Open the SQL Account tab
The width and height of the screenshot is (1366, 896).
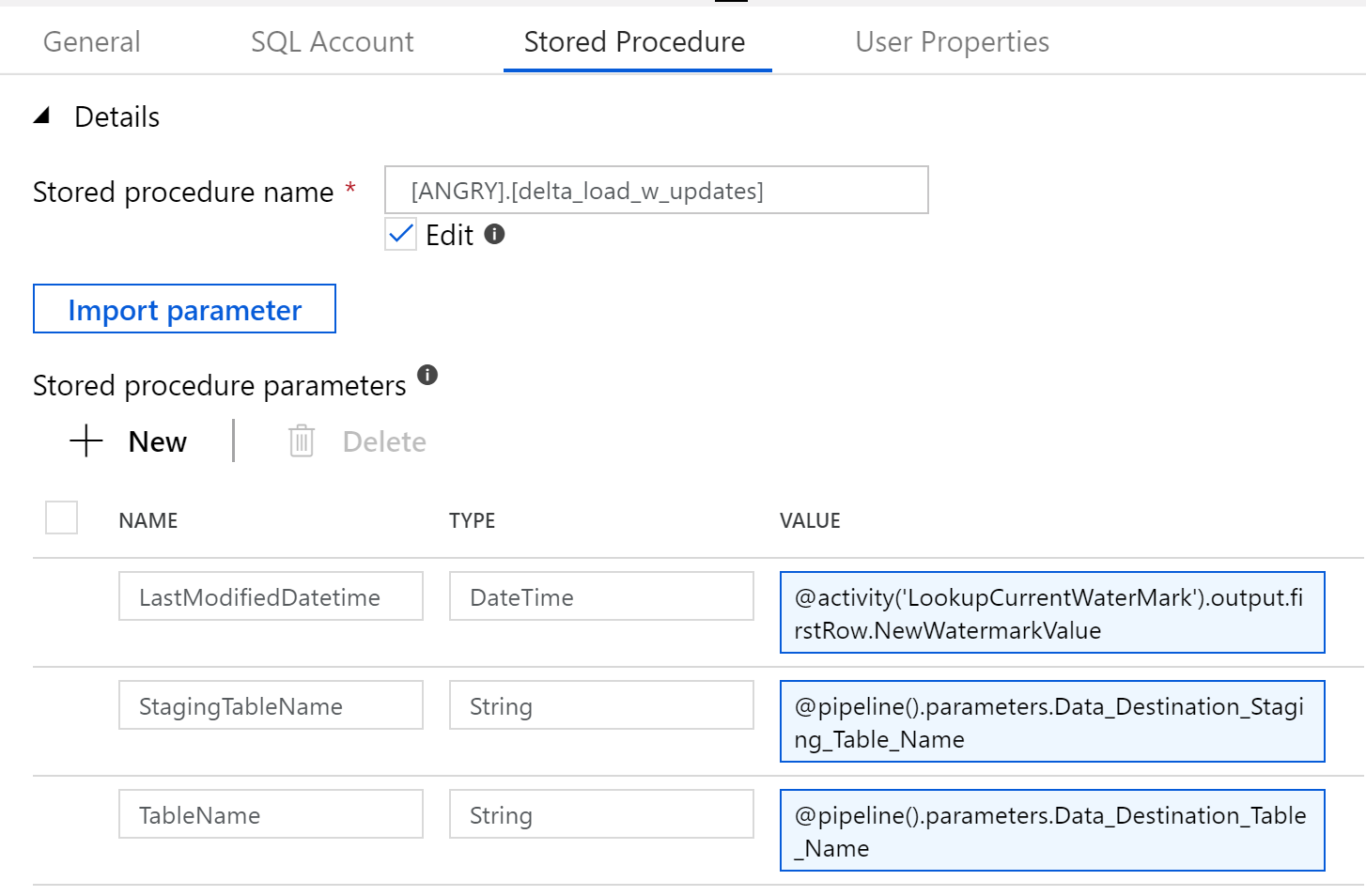pyautogui.click(x=332, y=41)
